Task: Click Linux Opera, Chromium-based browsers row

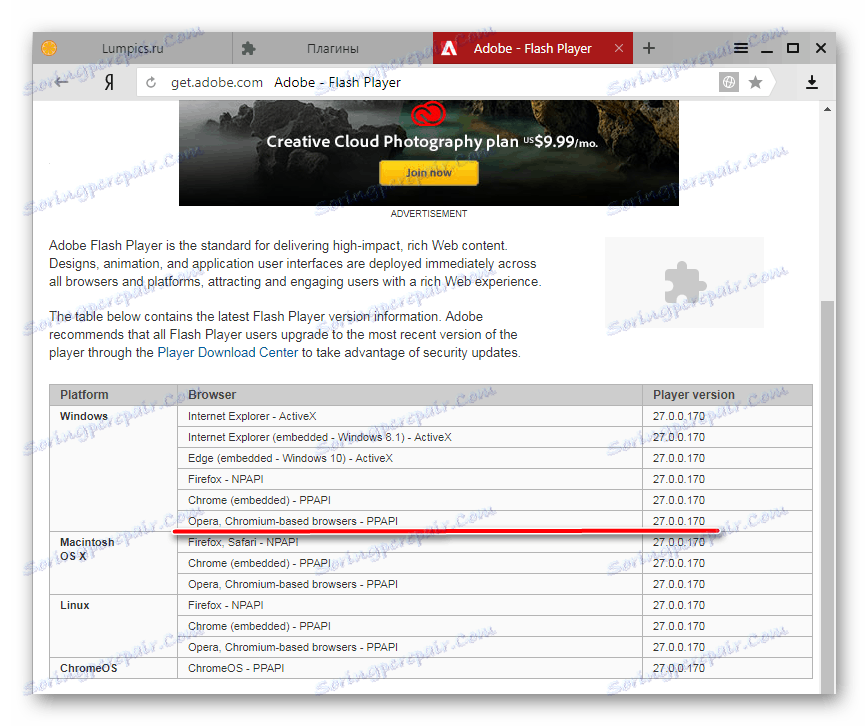Action: click(x=410, y=647)
